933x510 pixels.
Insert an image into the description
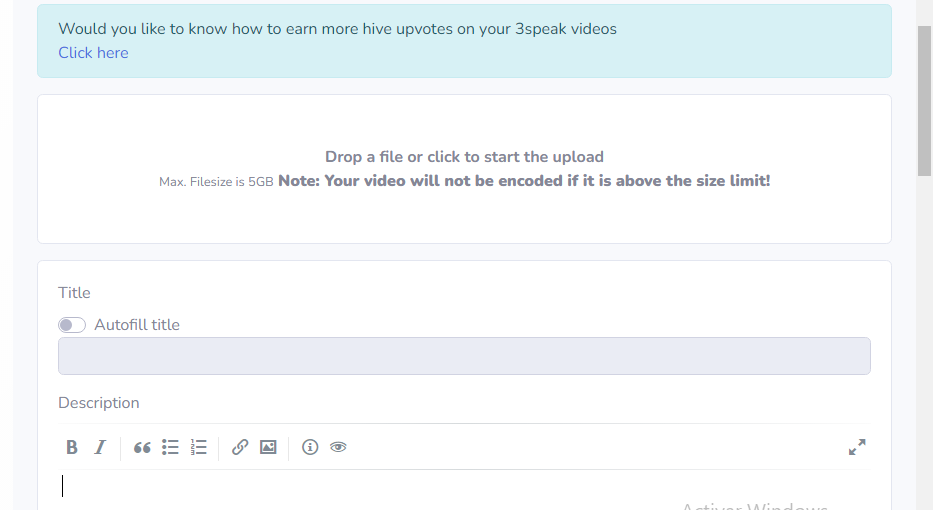click(268, 448)
